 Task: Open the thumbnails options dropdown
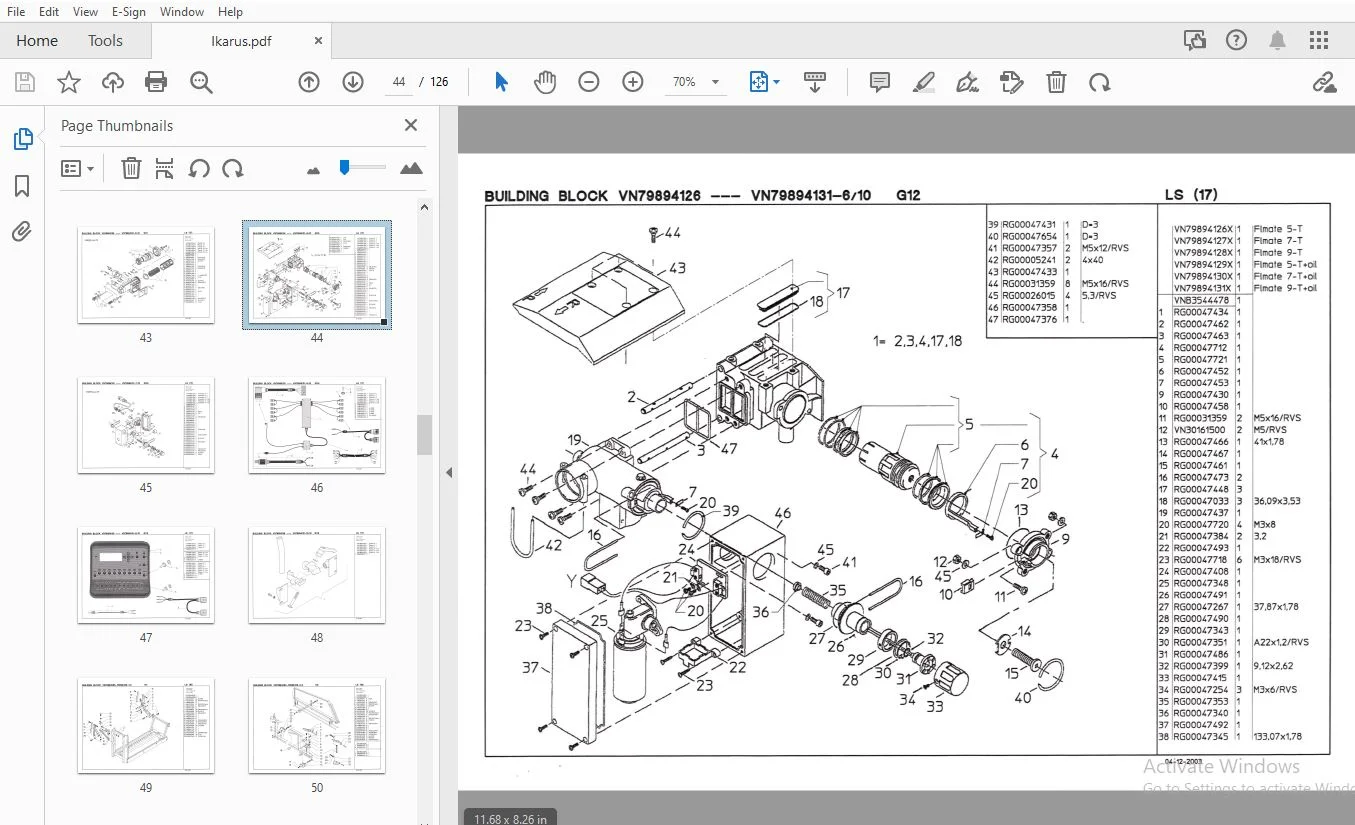(78, 168)
